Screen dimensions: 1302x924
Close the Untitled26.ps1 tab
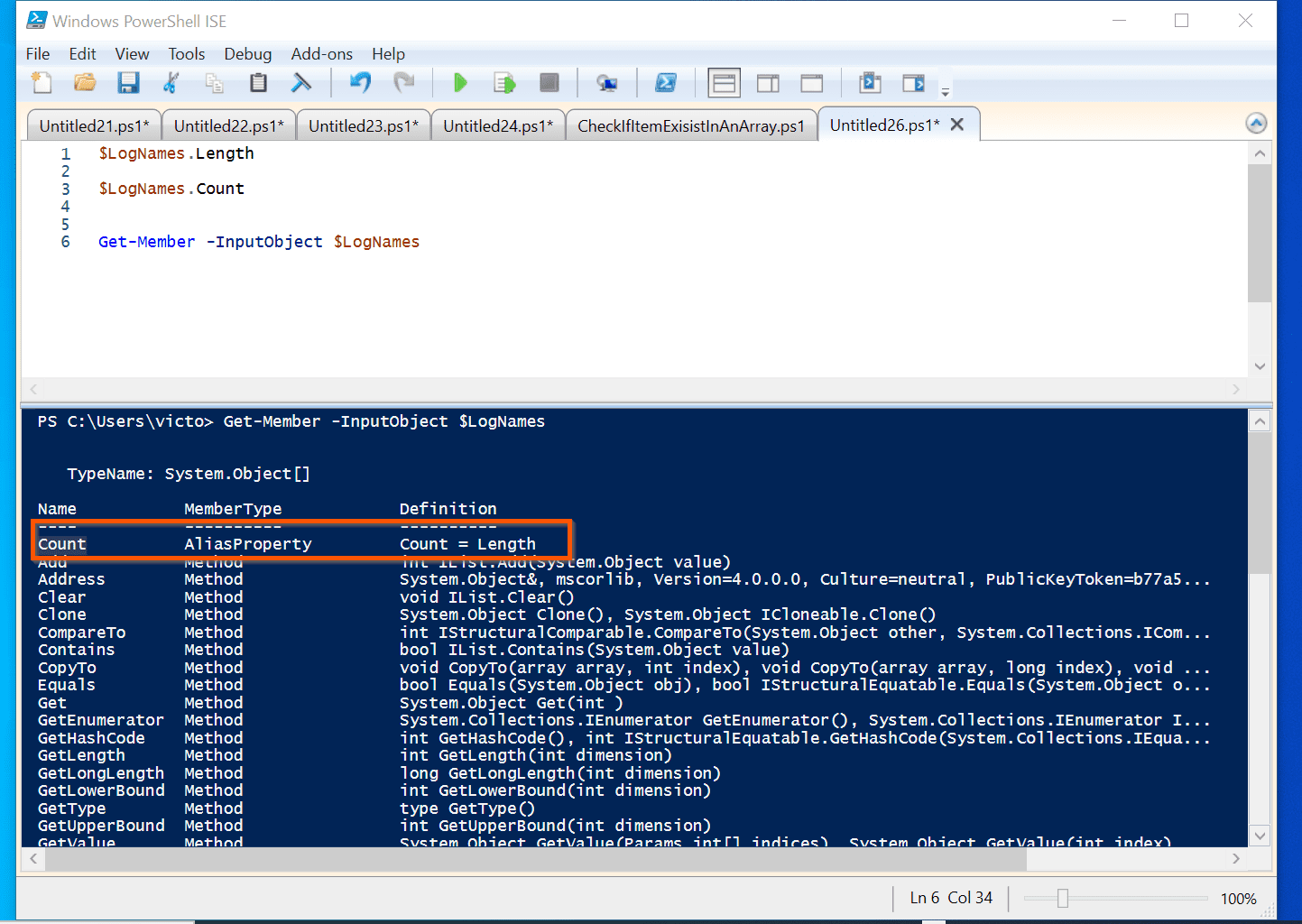957,125
